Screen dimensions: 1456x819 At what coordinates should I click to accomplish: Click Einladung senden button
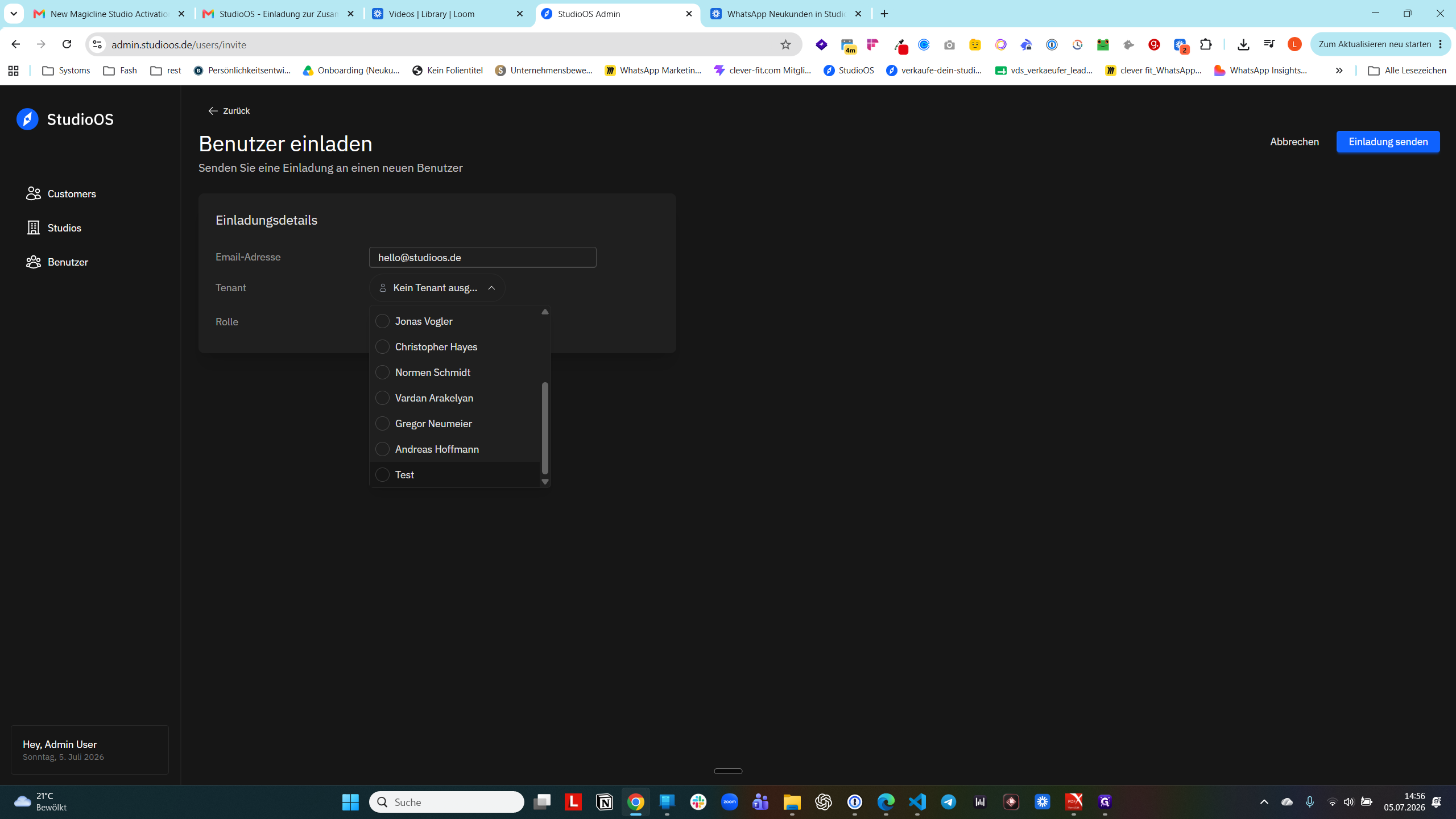click(x=1388, y=142)
